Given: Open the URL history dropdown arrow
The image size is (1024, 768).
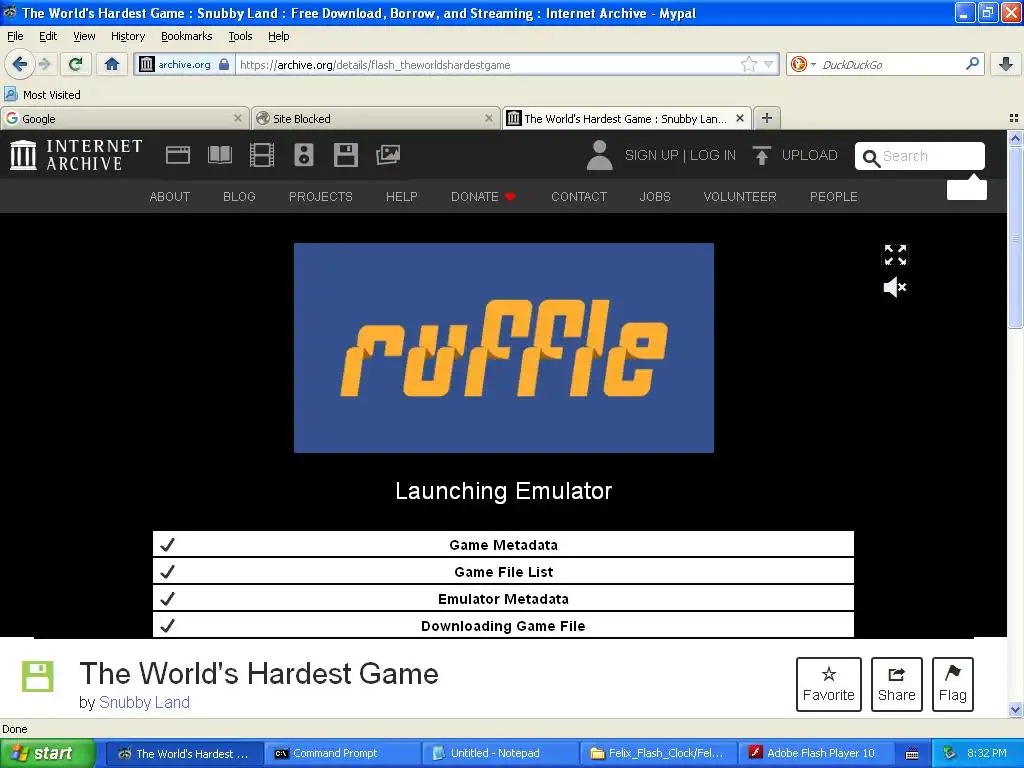Looking at the screenshot, I should pyautogui.click(x=769, y=64).
